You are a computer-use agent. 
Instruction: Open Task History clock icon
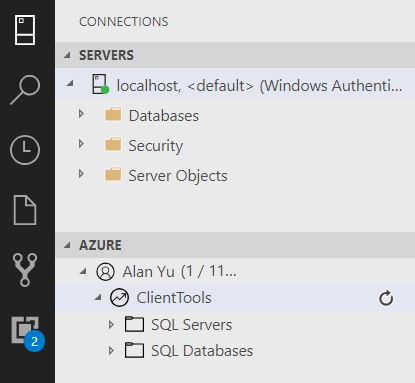tap(25, 150)
